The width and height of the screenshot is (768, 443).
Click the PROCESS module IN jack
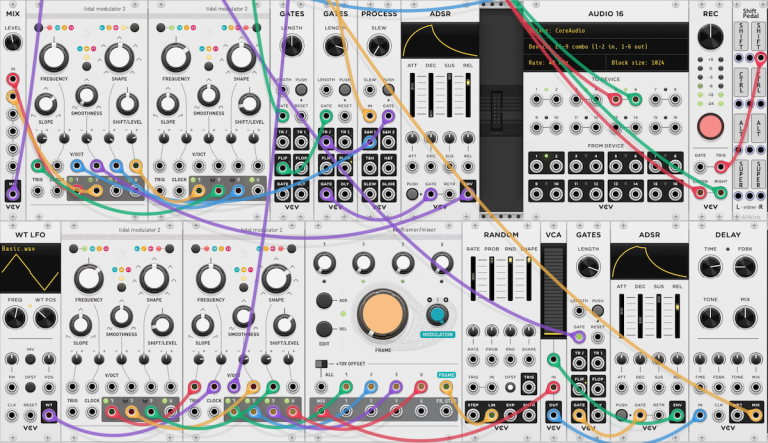[x=370, y=116]
